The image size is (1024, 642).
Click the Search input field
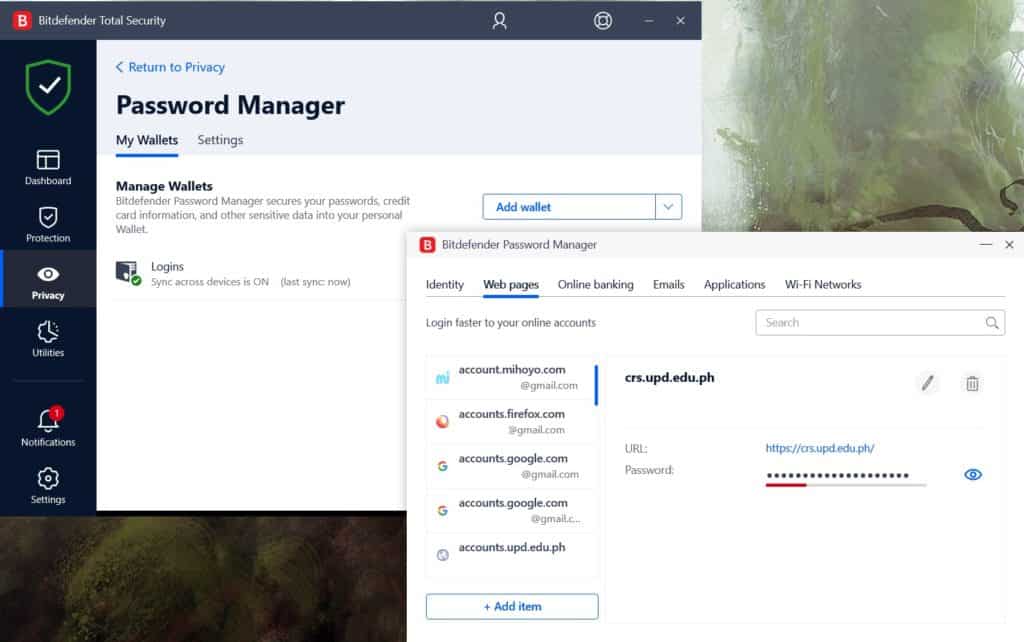coord(880,323)
